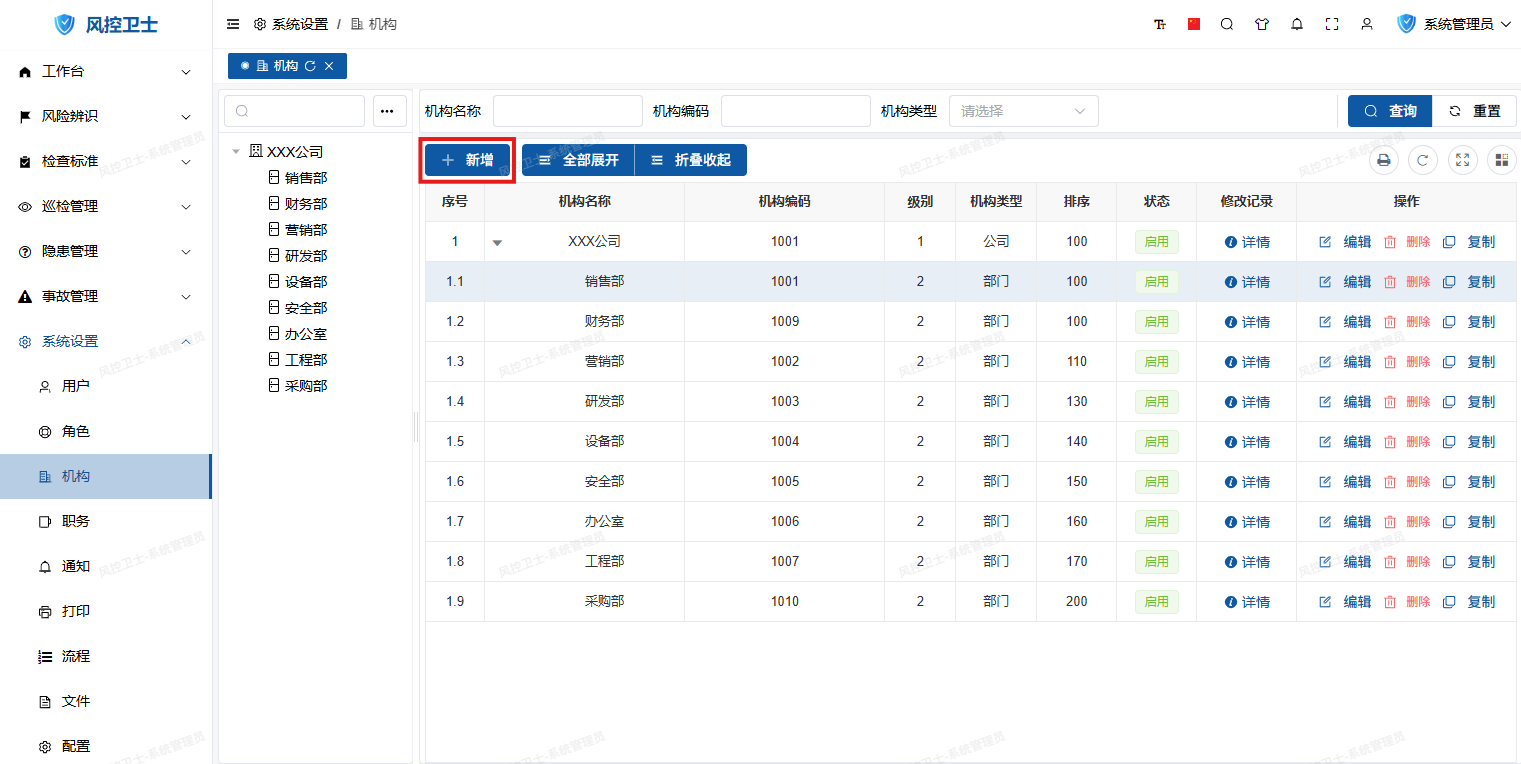
Task: Click the 查询 search button
Action: (x=1390, y=111)
